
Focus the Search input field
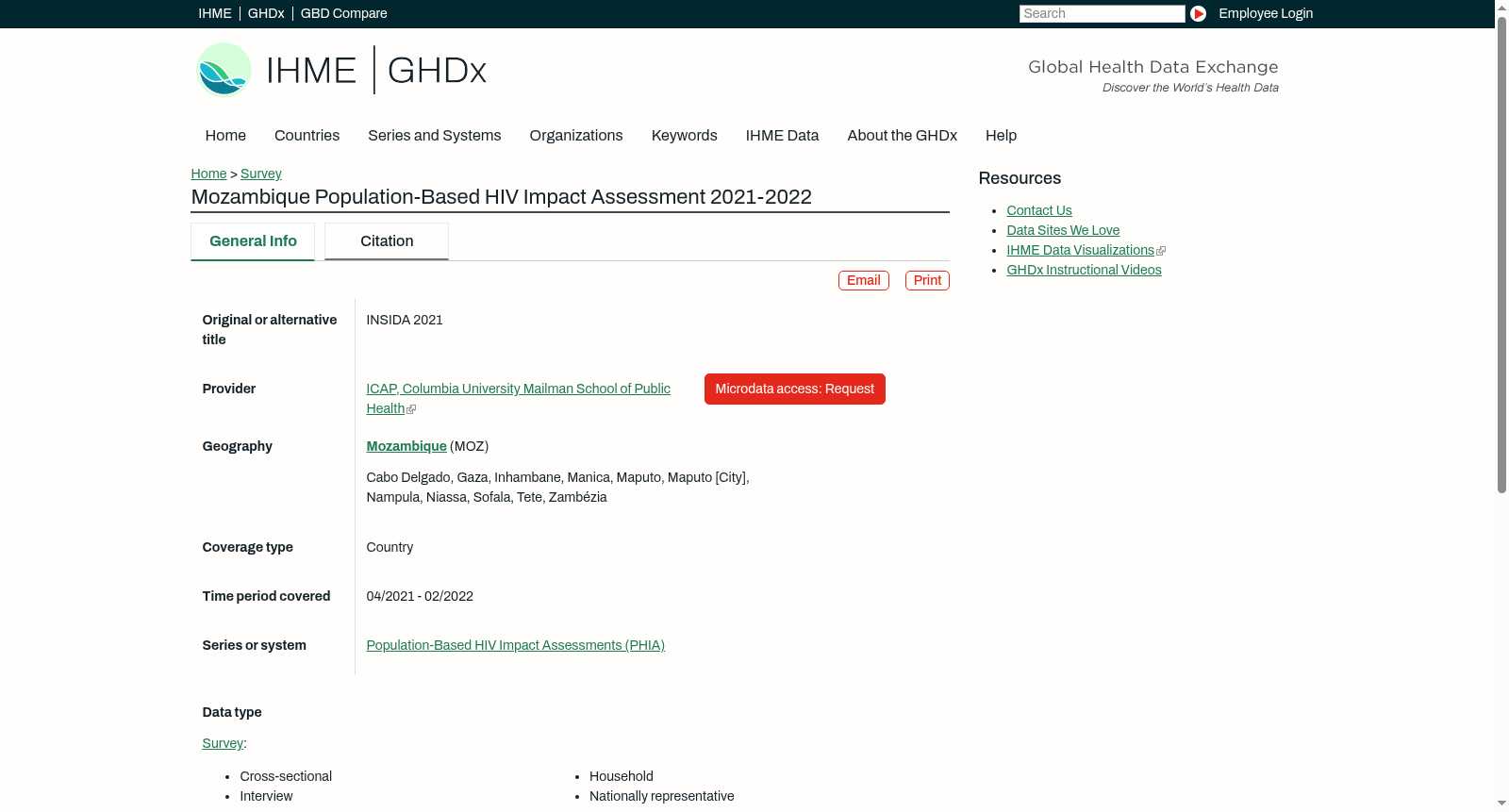[1102, 13]
